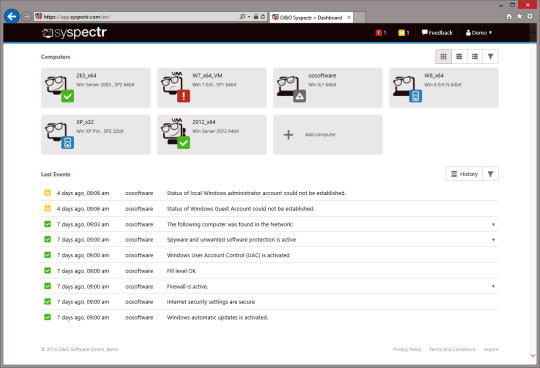The width and height of the screenshot is (540, 368).
Task: Click green check for Fill level OK event
Action: [48, 271]
